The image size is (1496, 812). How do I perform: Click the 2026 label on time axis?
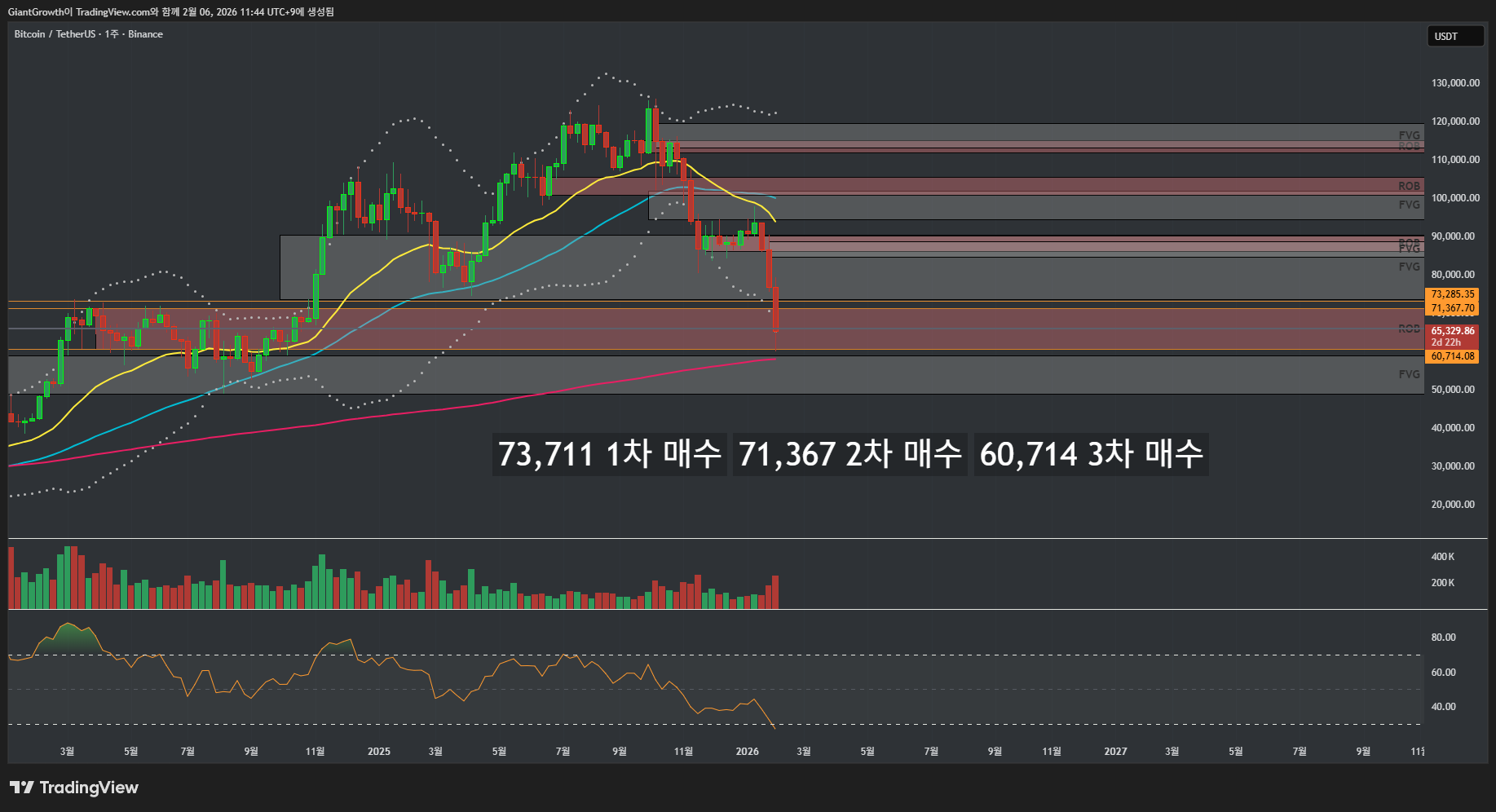pos(747,751)
